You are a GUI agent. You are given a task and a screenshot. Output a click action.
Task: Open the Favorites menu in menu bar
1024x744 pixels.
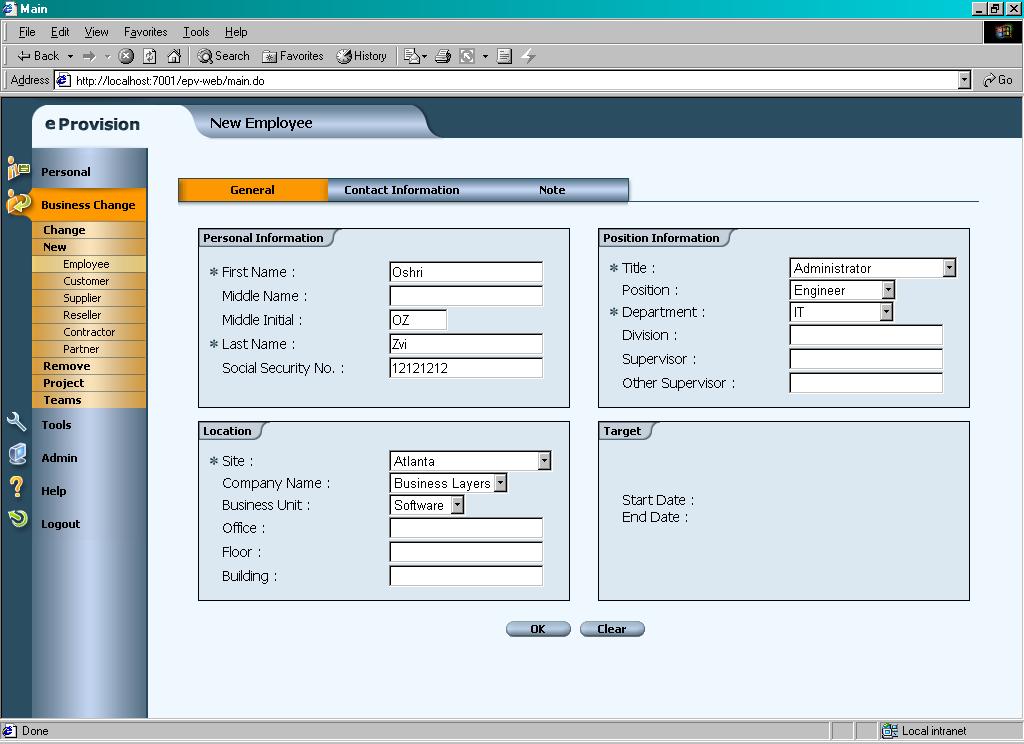point(145,32)
